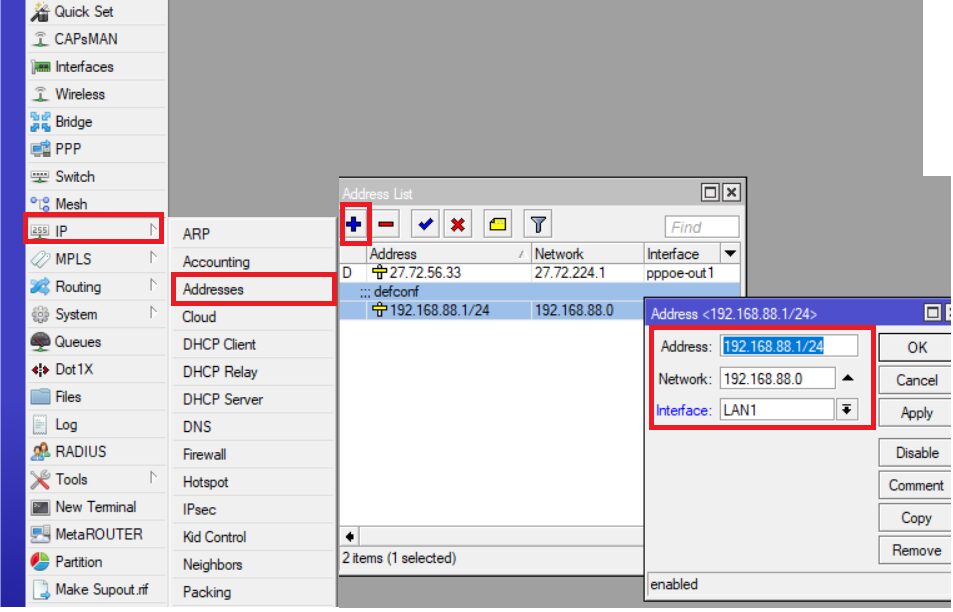Image resolution: width=953 pixels, height=612 pixels.
Task: Choose Firewall in the IP submenu
Action: (x=204, y=454)
